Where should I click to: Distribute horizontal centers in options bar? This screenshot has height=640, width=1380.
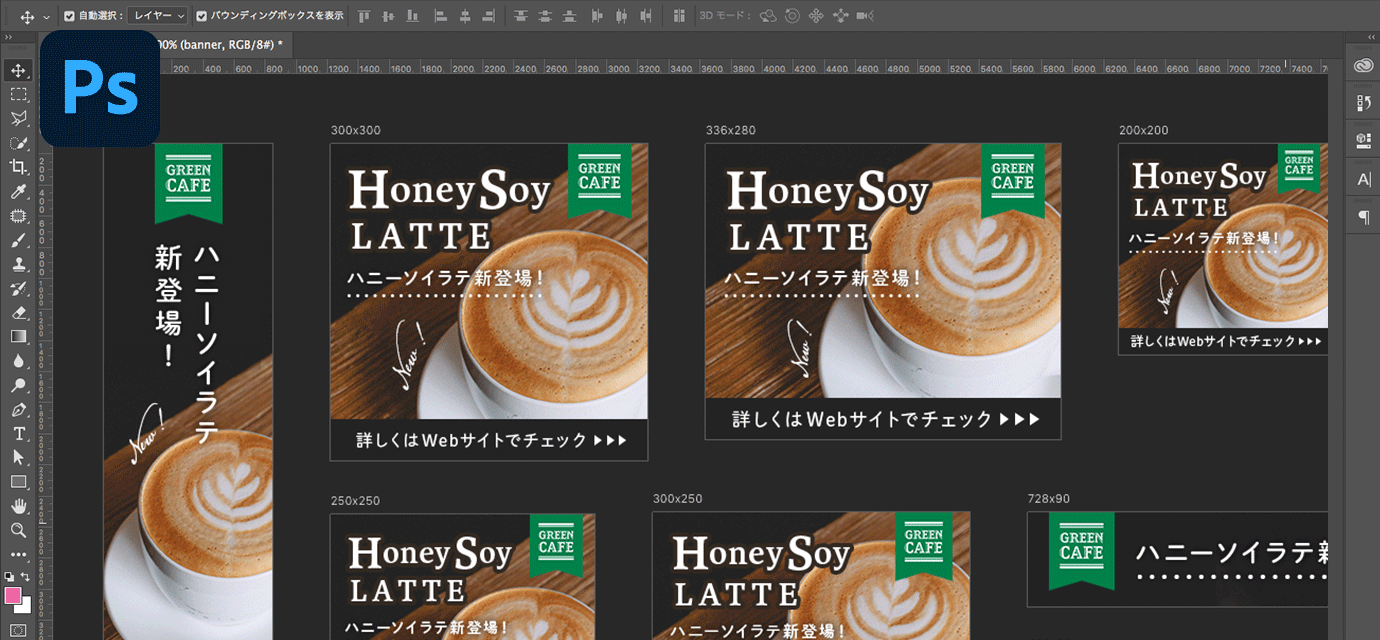[621, 16]
